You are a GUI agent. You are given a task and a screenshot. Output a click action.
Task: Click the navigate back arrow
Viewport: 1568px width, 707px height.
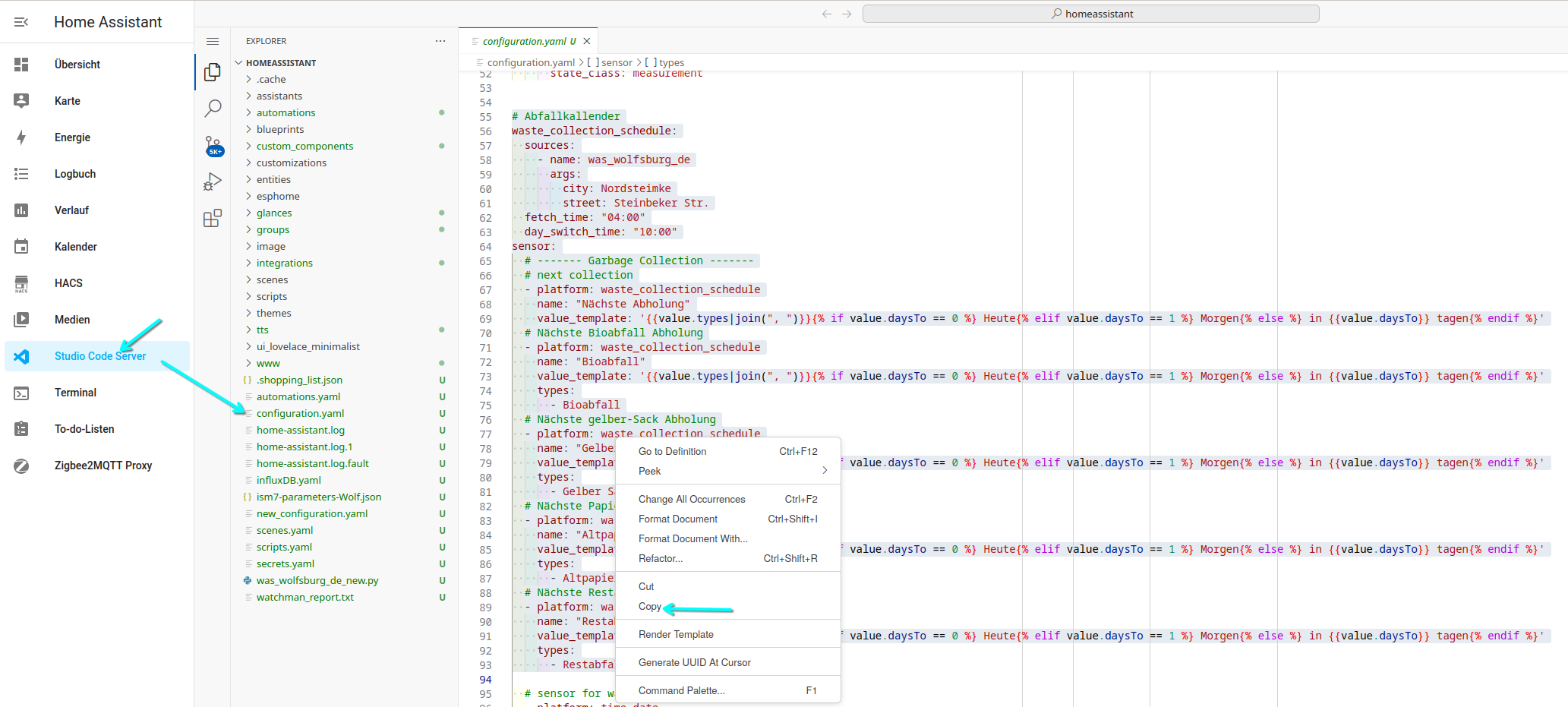(827, 14)
